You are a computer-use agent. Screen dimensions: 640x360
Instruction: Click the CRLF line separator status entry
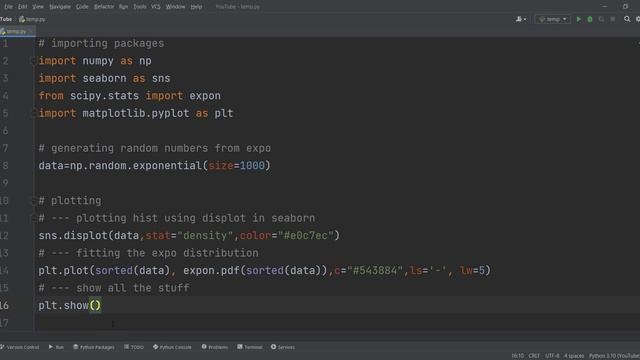[534, 356]
